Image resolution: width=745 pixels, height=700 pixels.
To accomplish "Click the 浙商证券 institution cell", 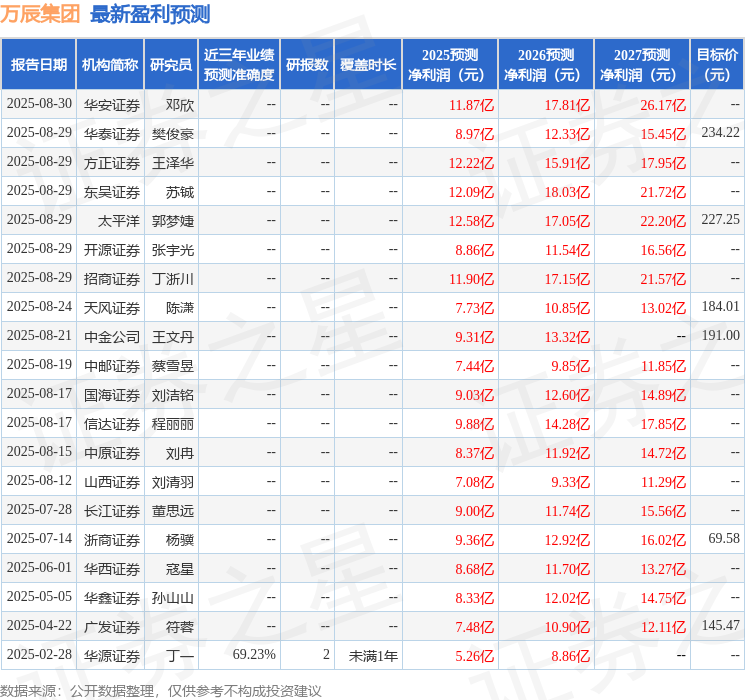I will point(112,540).
